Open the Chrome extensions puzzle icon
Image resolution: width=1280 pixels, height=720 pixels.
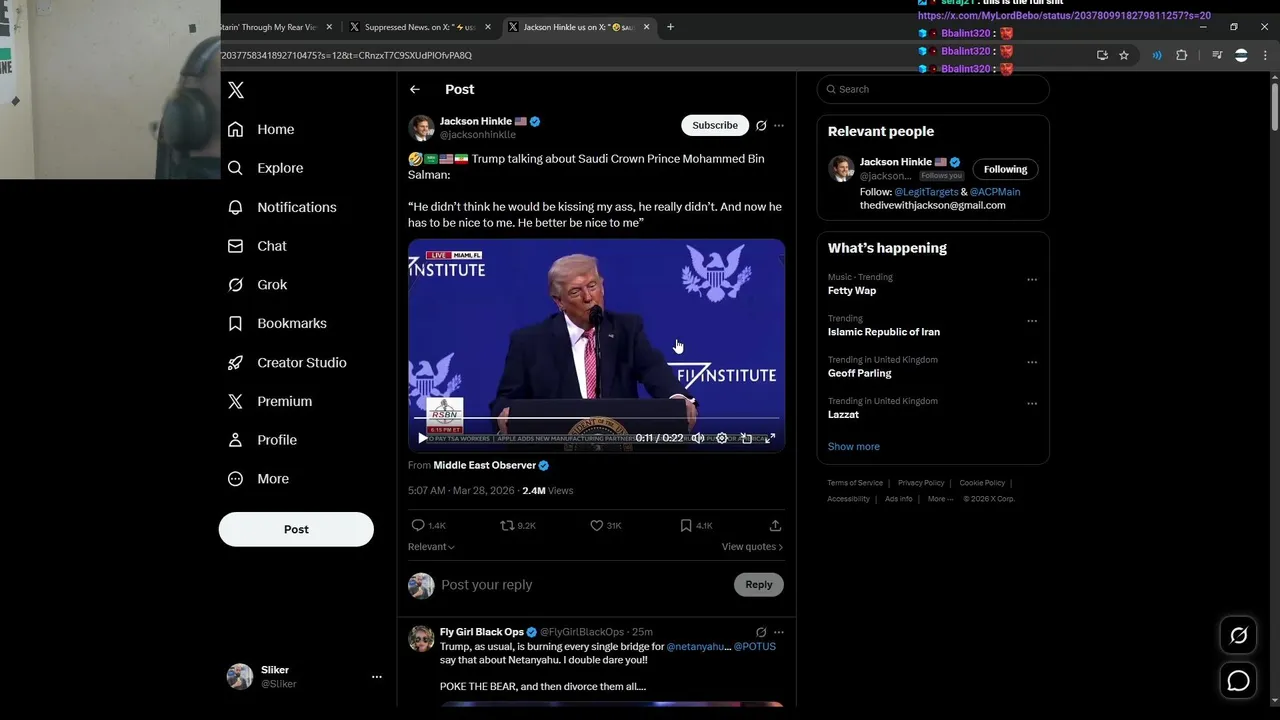[x=1181, y=56]
